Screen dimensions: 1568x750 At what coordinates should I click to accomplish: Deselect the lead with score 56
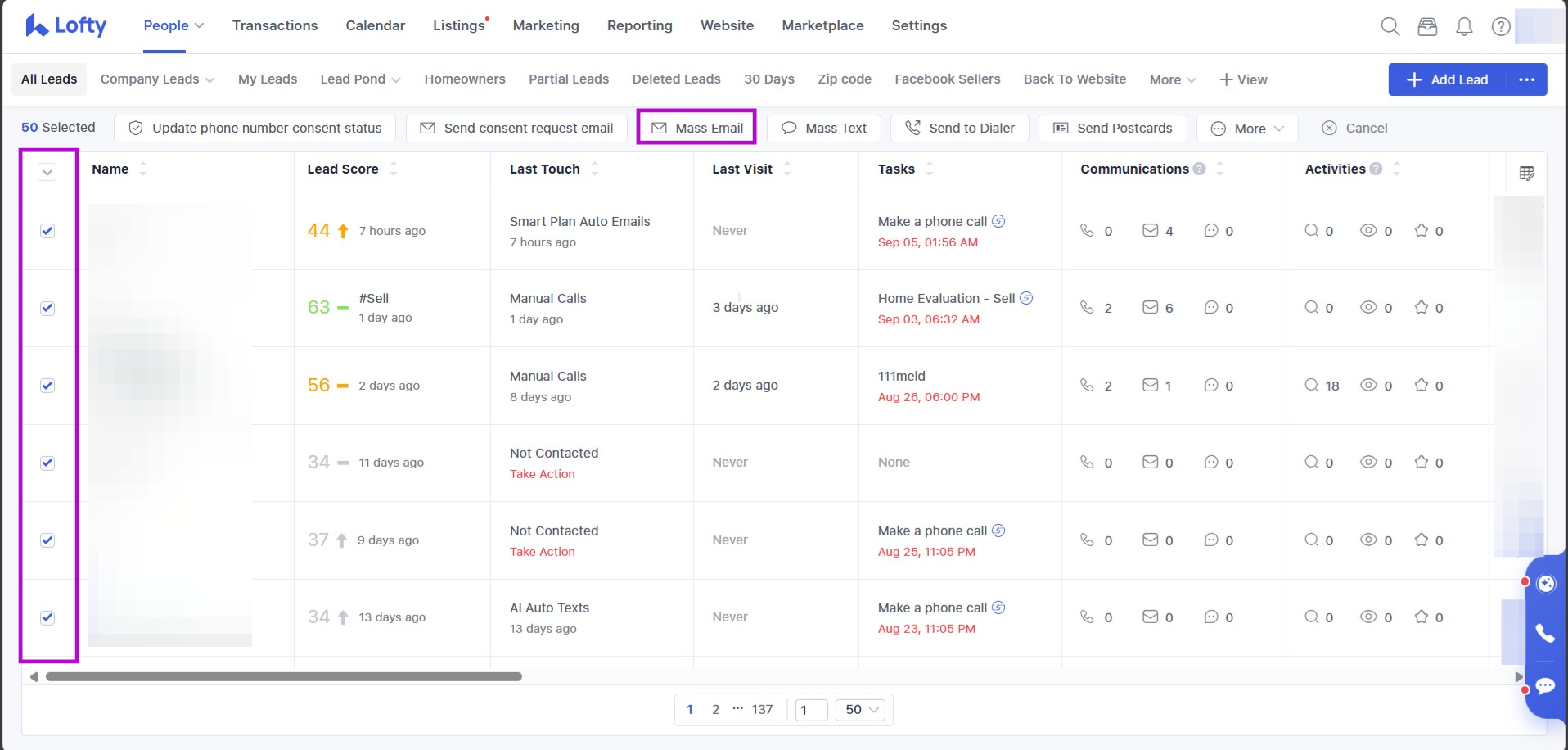click(x=47, y=386)
